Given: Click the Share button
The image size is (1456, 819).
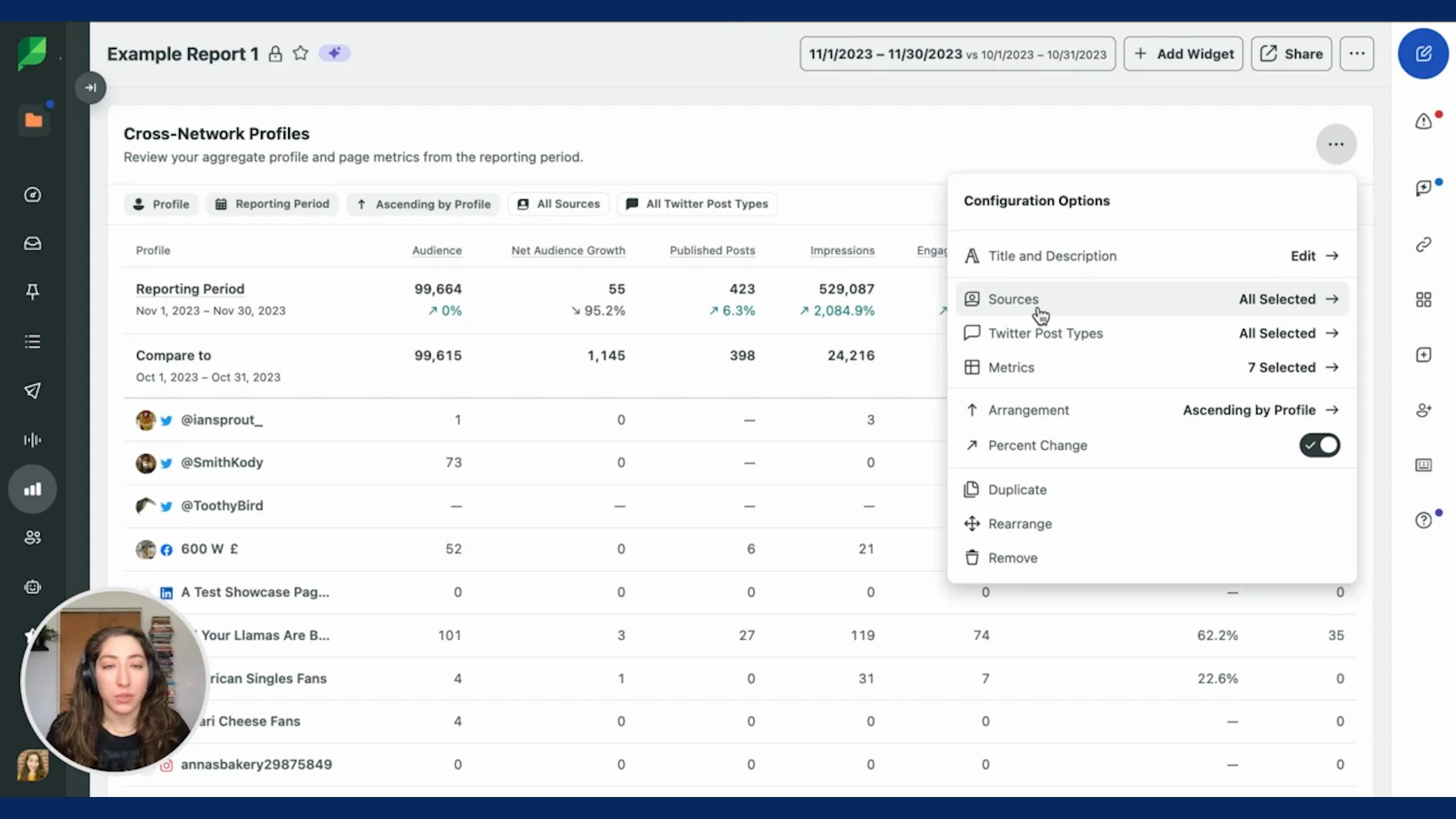Looking at the screenshot, I should [1291, 54].
